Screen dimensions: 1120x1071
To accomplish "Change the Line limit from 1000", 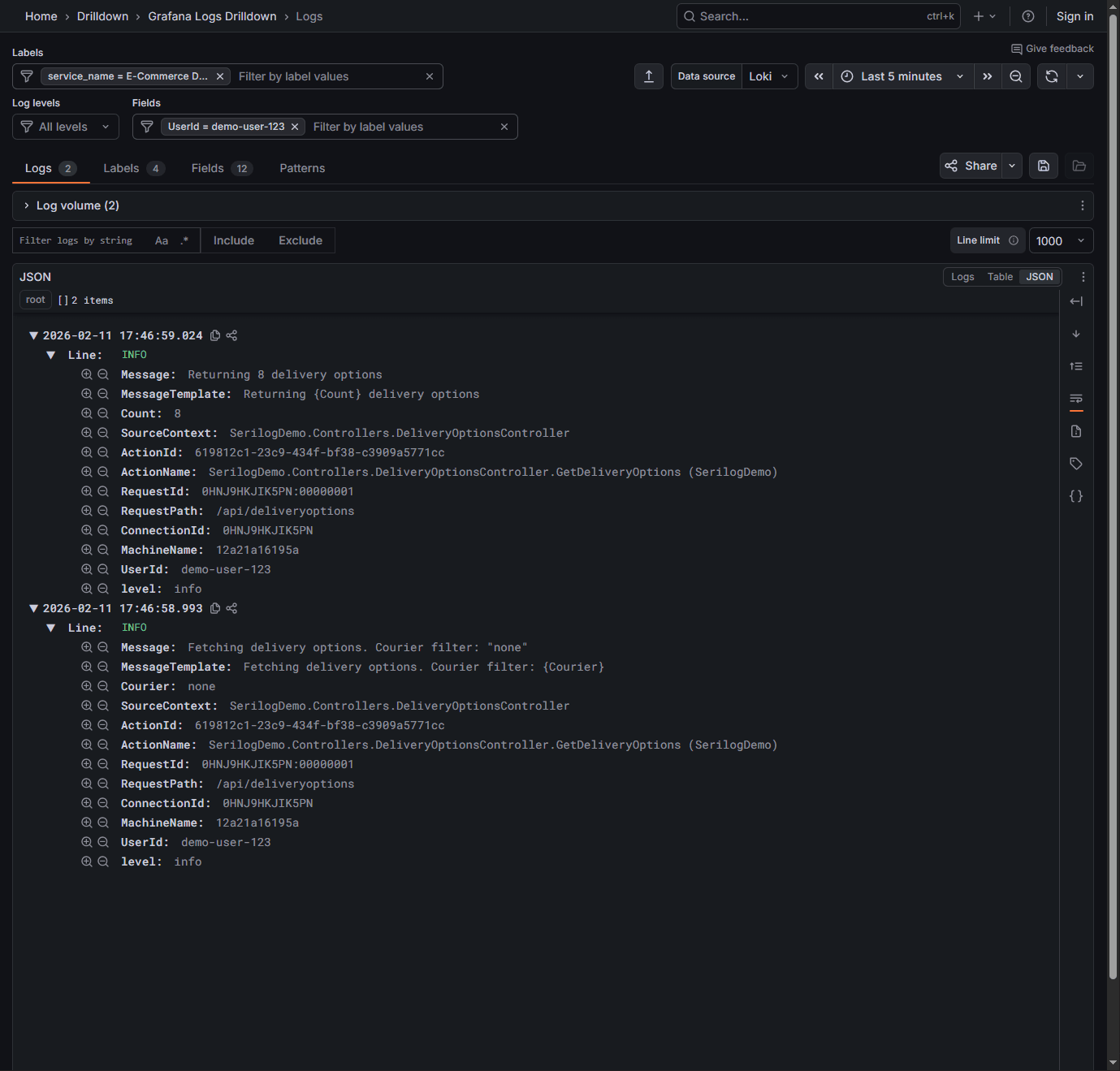I will pos(1060,240).
